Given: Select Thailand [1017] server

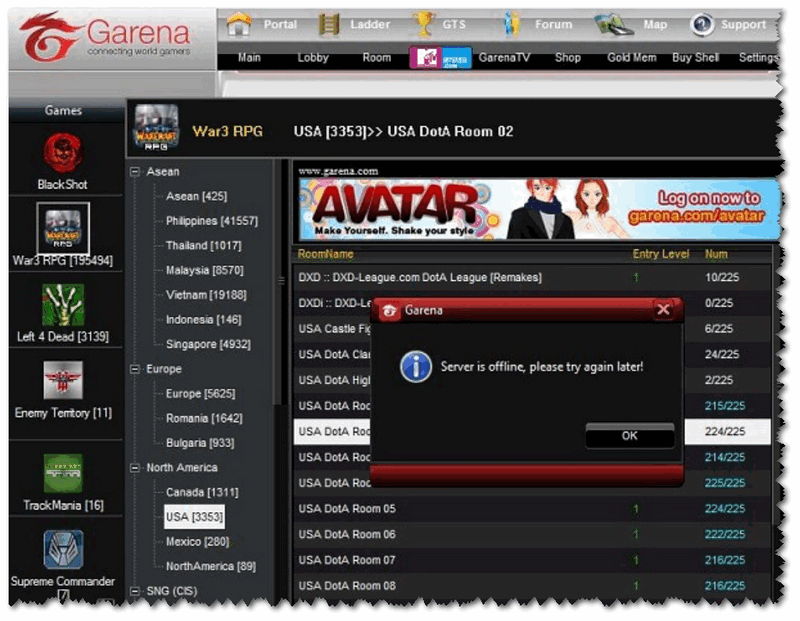Looking at the screenshot, I should tap(204, 245).
